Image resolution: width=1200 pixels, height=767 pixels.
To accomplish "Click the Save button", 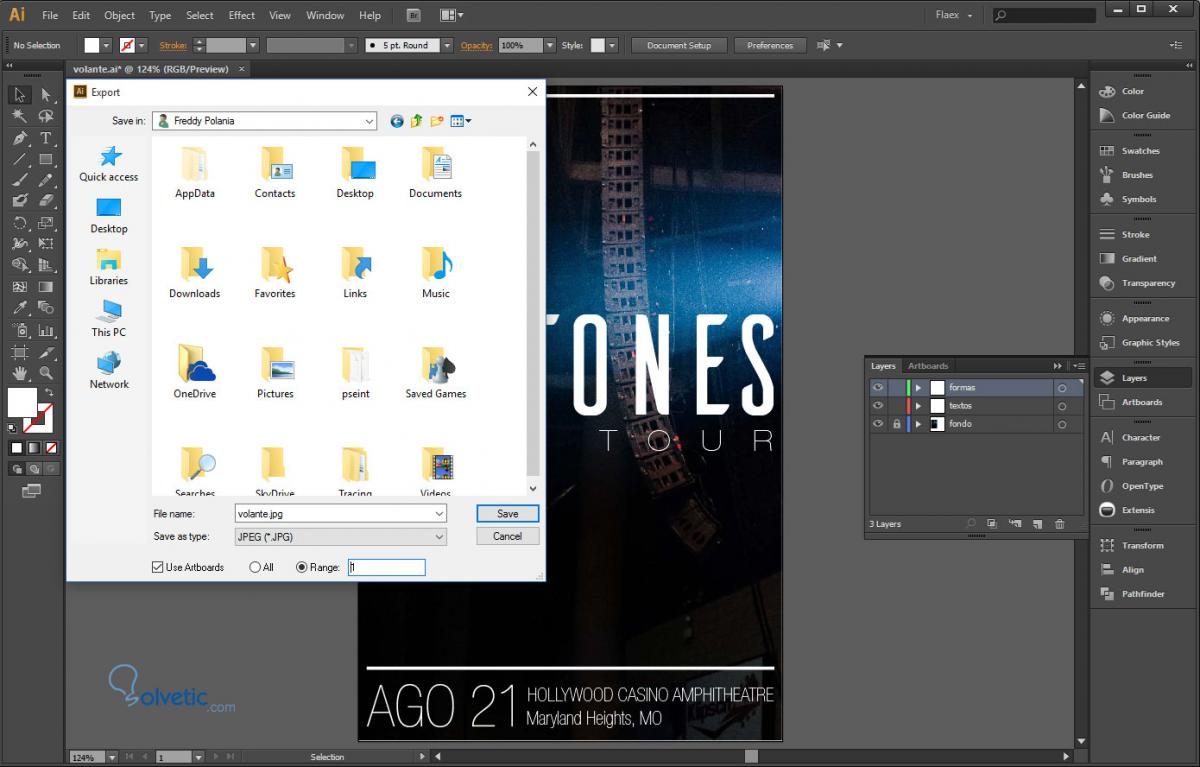I will 507,513.
